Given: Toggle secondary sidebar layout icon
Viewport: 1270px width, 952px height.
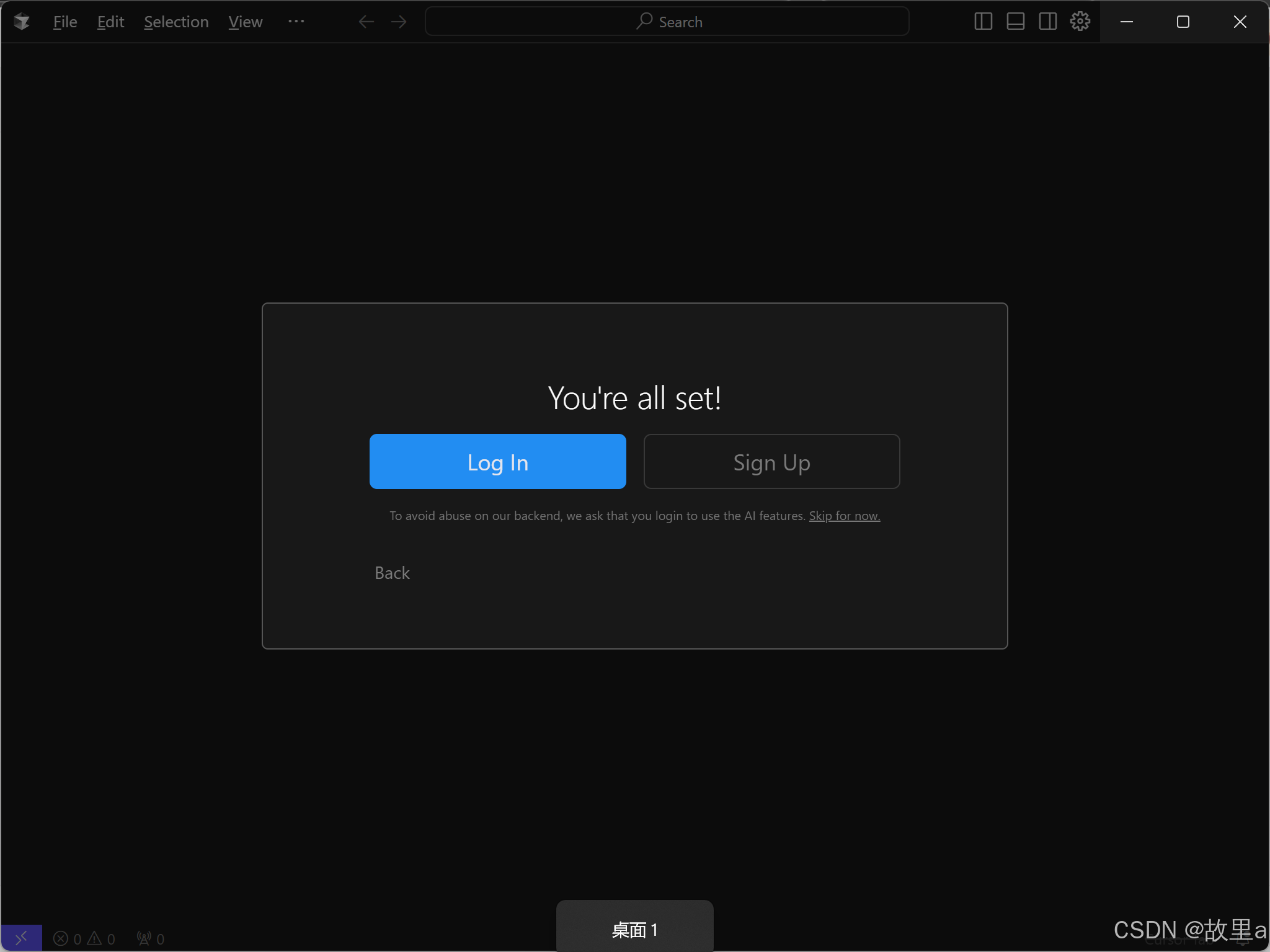Looking at the screenshot, I should (1048, 22).
